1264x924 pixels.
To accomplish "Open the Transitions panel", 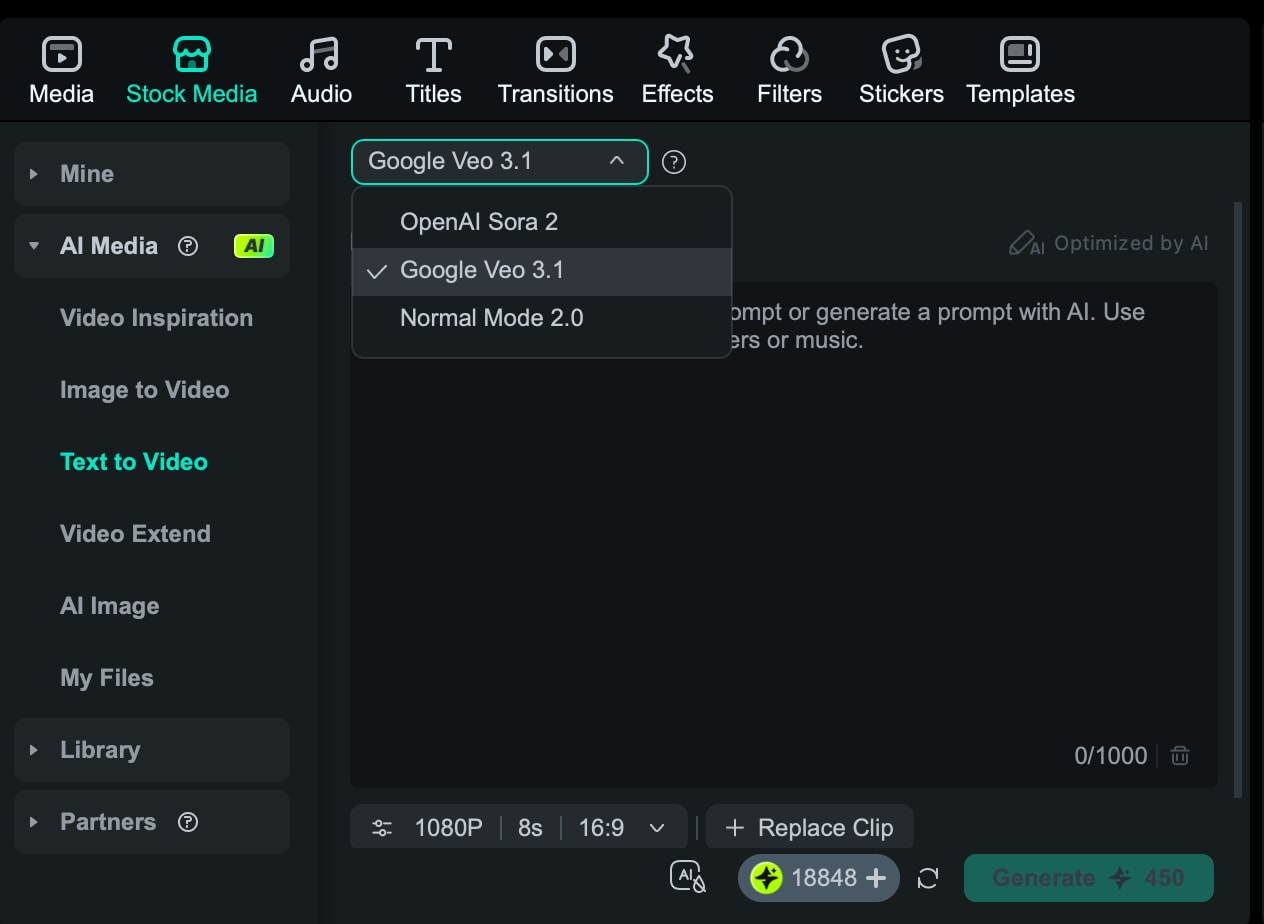I will pyautogui.click(x=555, y=67).
